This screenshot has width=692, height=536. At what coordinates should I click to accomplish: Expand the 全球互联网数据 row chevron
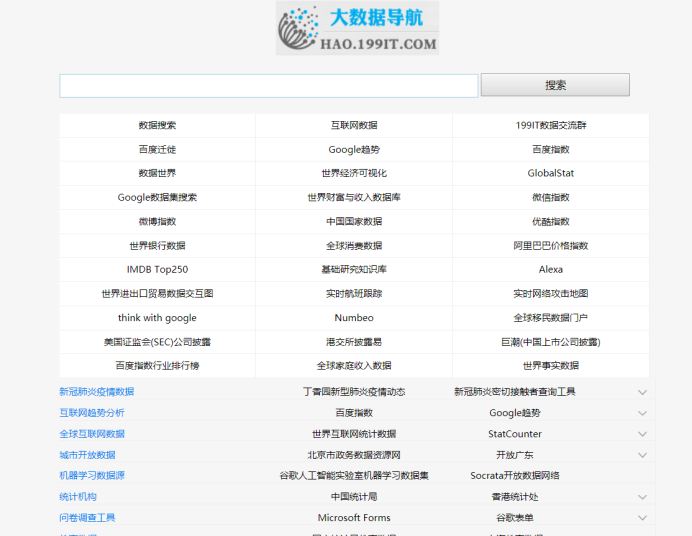click(x=643, y=434)
